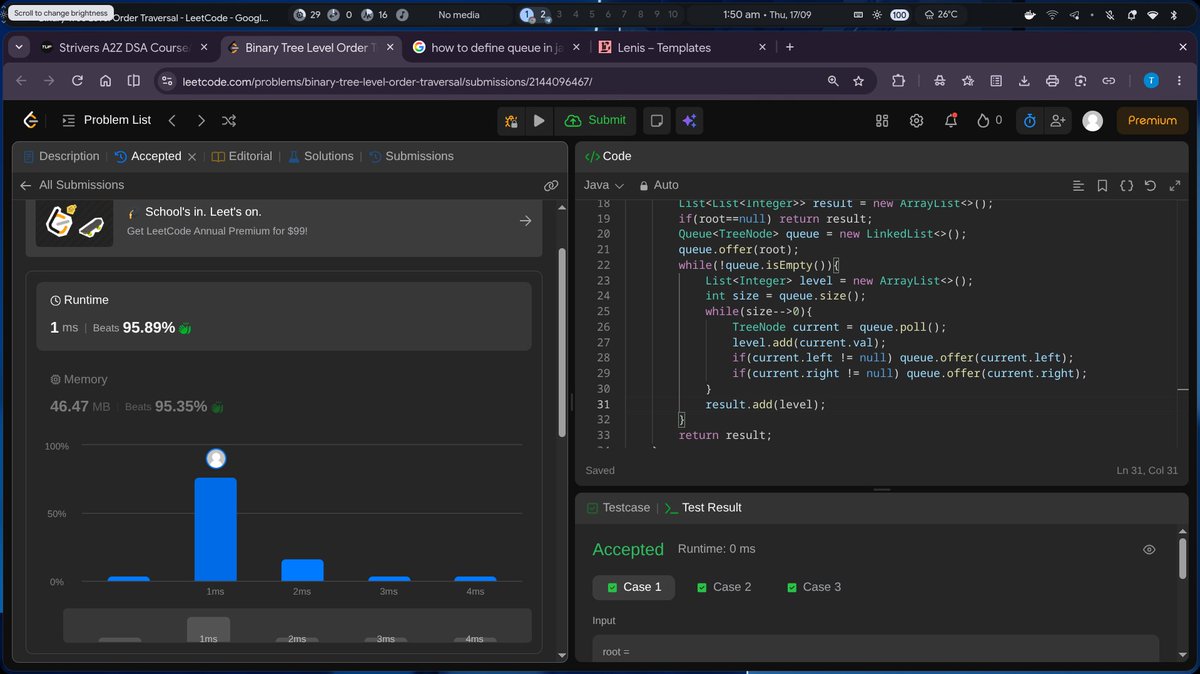The width and height of the screenshot is (1200, 674).
Task: Click the address bar URL
Action: [388, 82]
